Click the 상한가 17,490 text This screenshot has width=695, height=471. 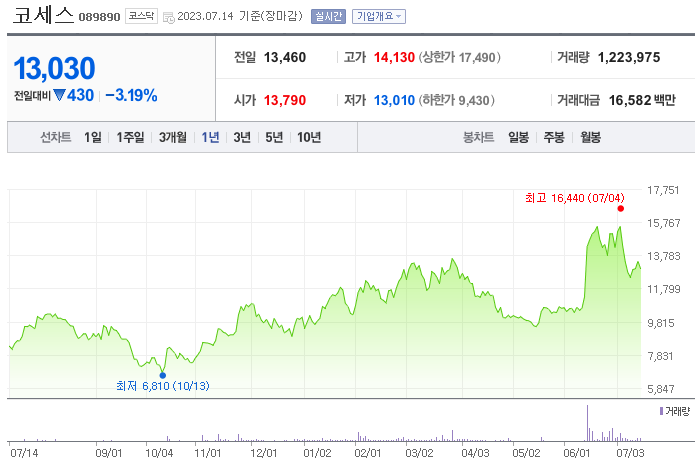pyautogui.click(x=460, y=57)
